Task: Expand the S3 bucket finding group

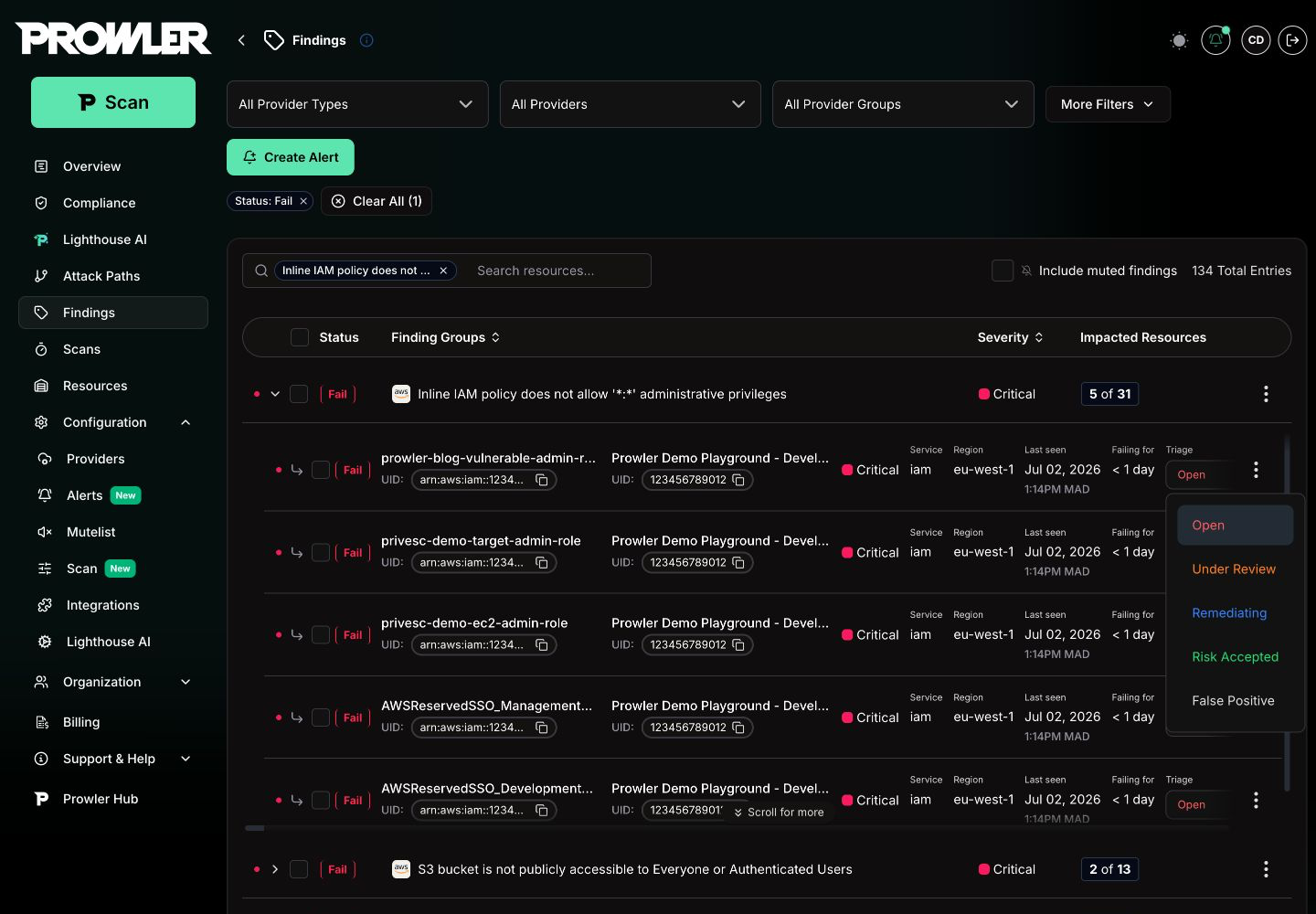Action: 275,869
